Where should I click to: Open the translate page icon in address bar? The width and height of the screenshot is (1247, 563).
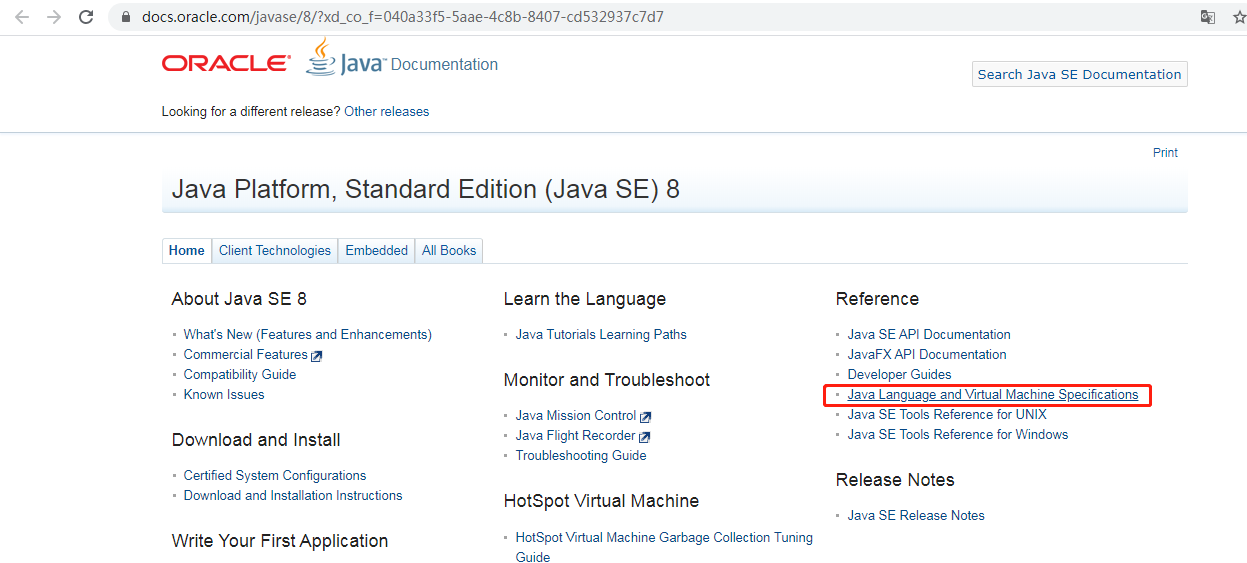click(1208, 17)
